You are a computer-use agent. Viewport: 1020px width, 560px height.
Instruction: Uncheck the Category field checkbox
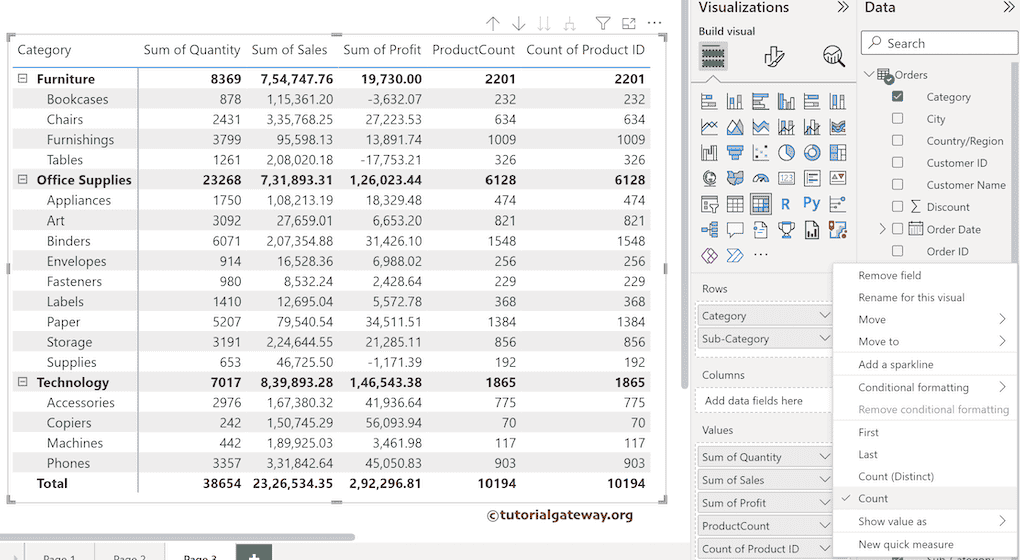898,96
